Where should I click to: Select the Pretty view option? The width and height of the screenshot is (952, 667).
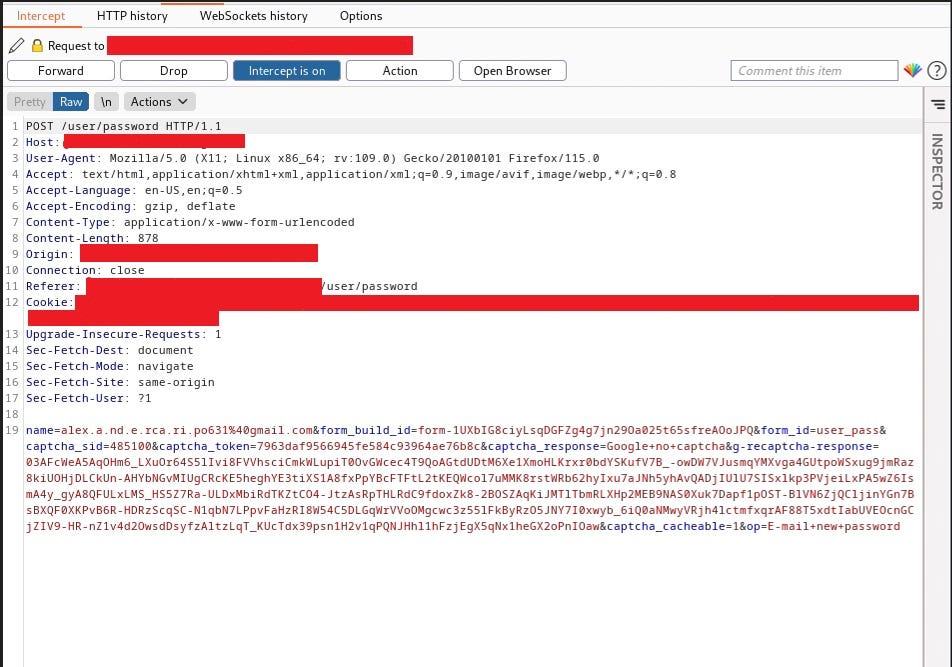tap(29, 101)
